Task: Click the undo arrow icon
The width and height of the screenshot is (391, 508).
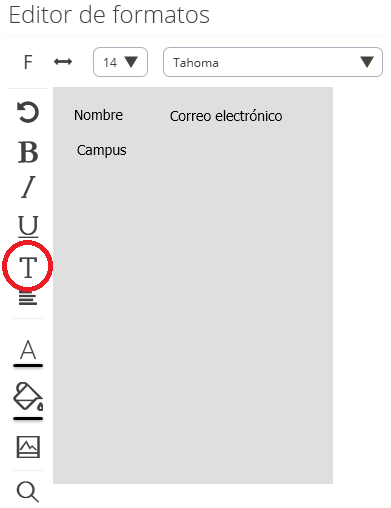Action: click(28, 112)
